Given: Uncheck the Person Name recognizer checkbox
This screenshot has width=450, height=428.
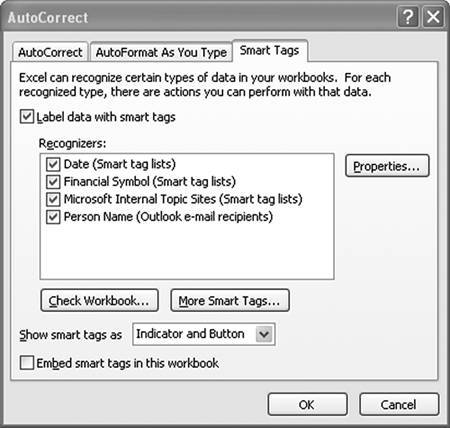Looking at the screenshot, I should (x=53, y=217).
